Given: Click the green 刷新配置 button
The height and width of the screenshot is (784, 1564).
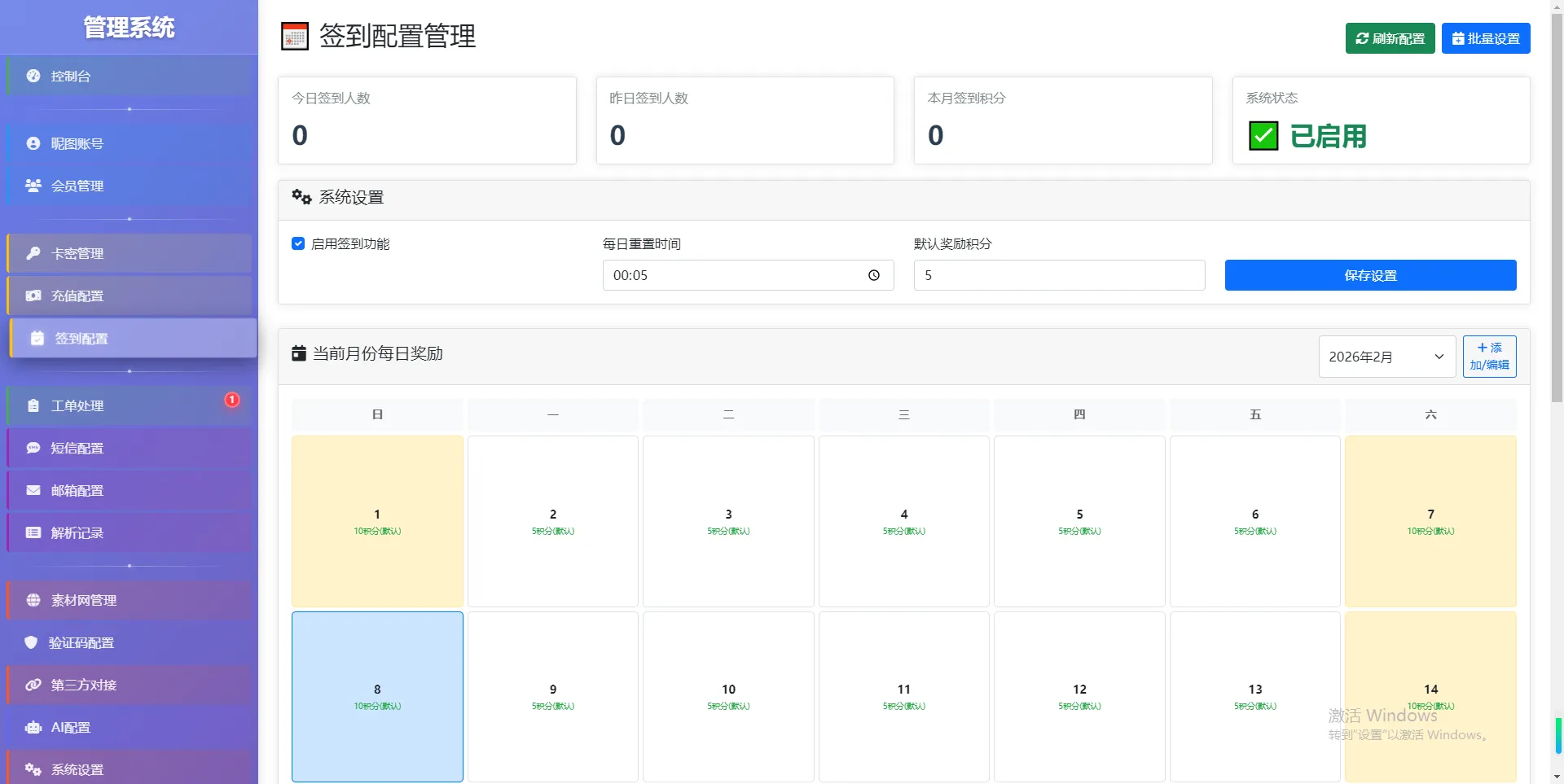Looking at the screenshot, I should tap(1390, 38).
